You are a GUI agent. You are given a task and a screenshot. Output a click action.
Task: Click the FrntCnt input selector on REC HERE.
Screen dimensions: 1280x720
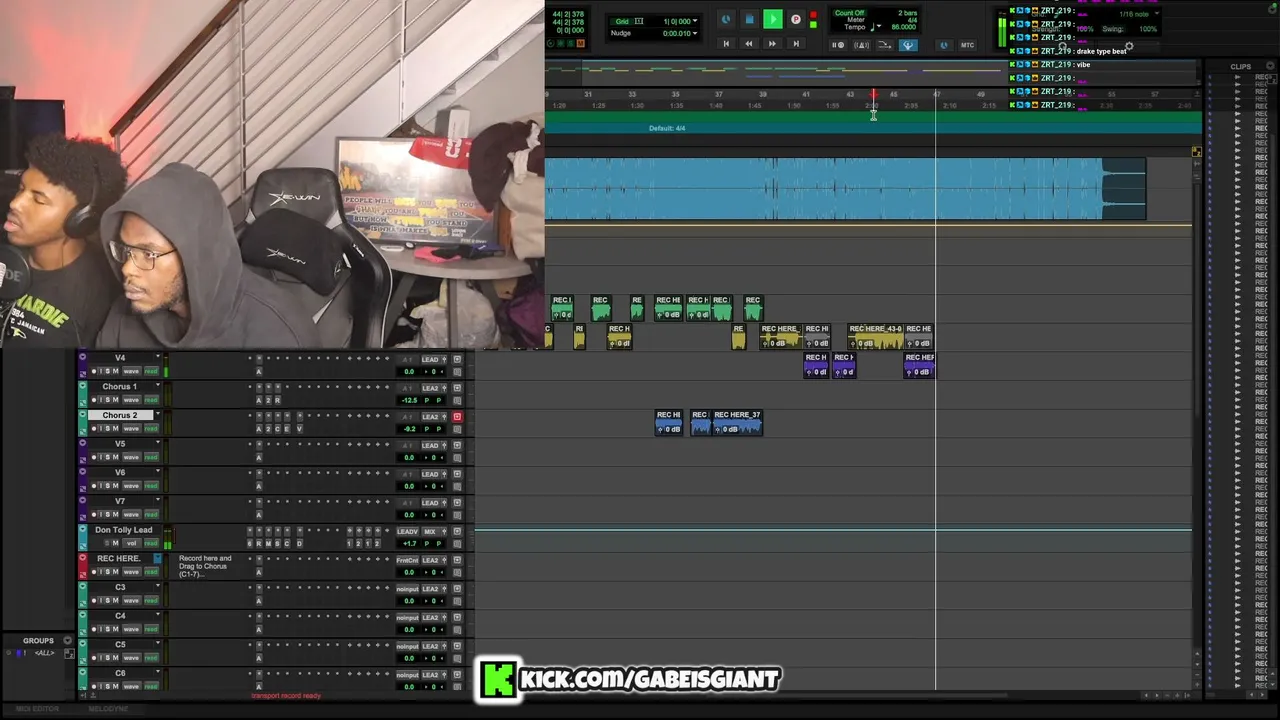point(407,560)
